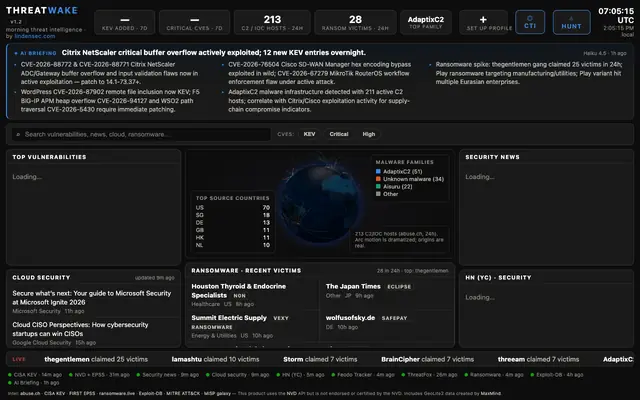The image size is (640, 400).
Task: Open the wolfusofsky.de victim entry
Action: click(x=350, y=318)
